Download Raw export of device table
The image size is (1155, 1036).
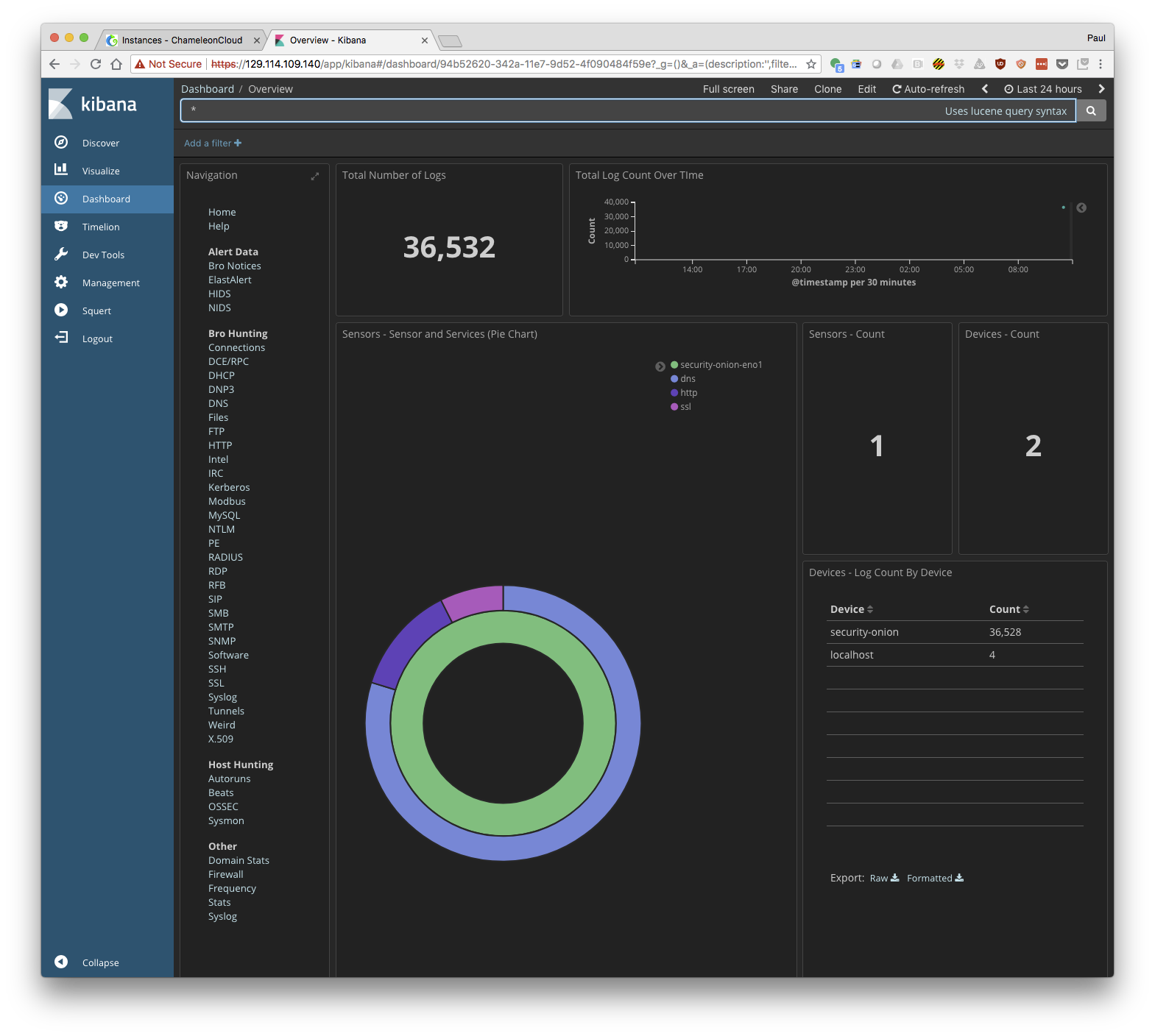coord(884,878)
